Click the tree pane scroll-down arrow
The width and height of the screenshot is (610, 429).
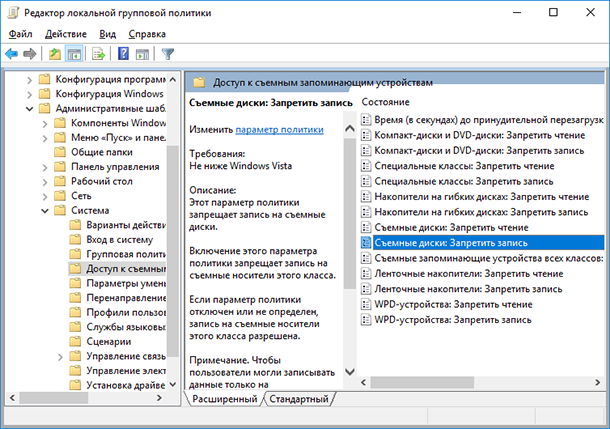(173, 384)
